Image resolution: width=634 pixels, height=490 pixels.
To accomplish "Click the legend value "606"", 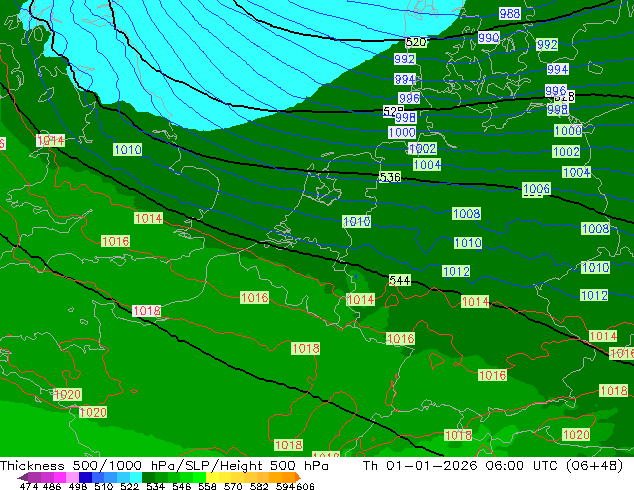I will point(305,486).
